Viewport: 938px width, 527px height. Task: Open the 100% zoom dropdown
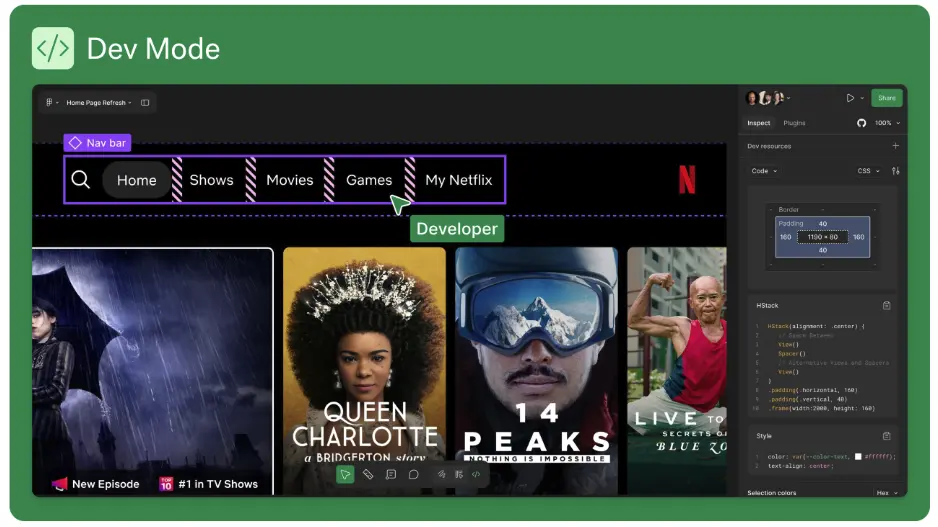click(x=887, y=123)
